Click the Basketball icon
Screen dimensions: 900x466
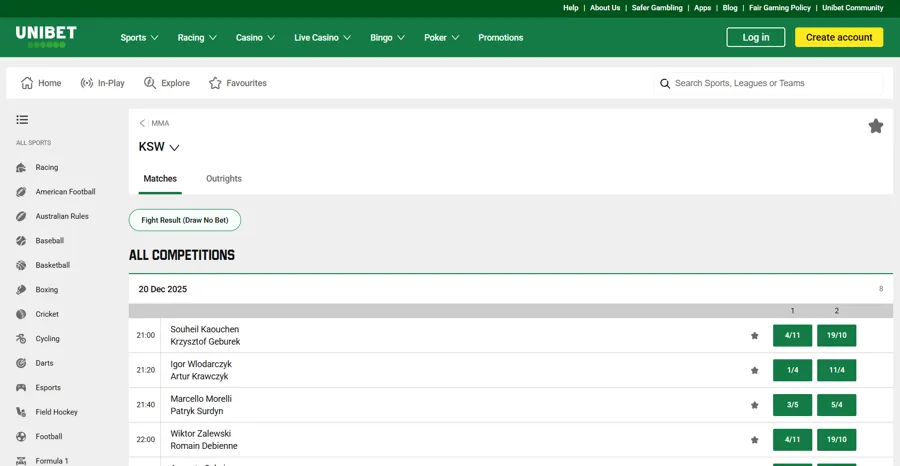[21, 265]
